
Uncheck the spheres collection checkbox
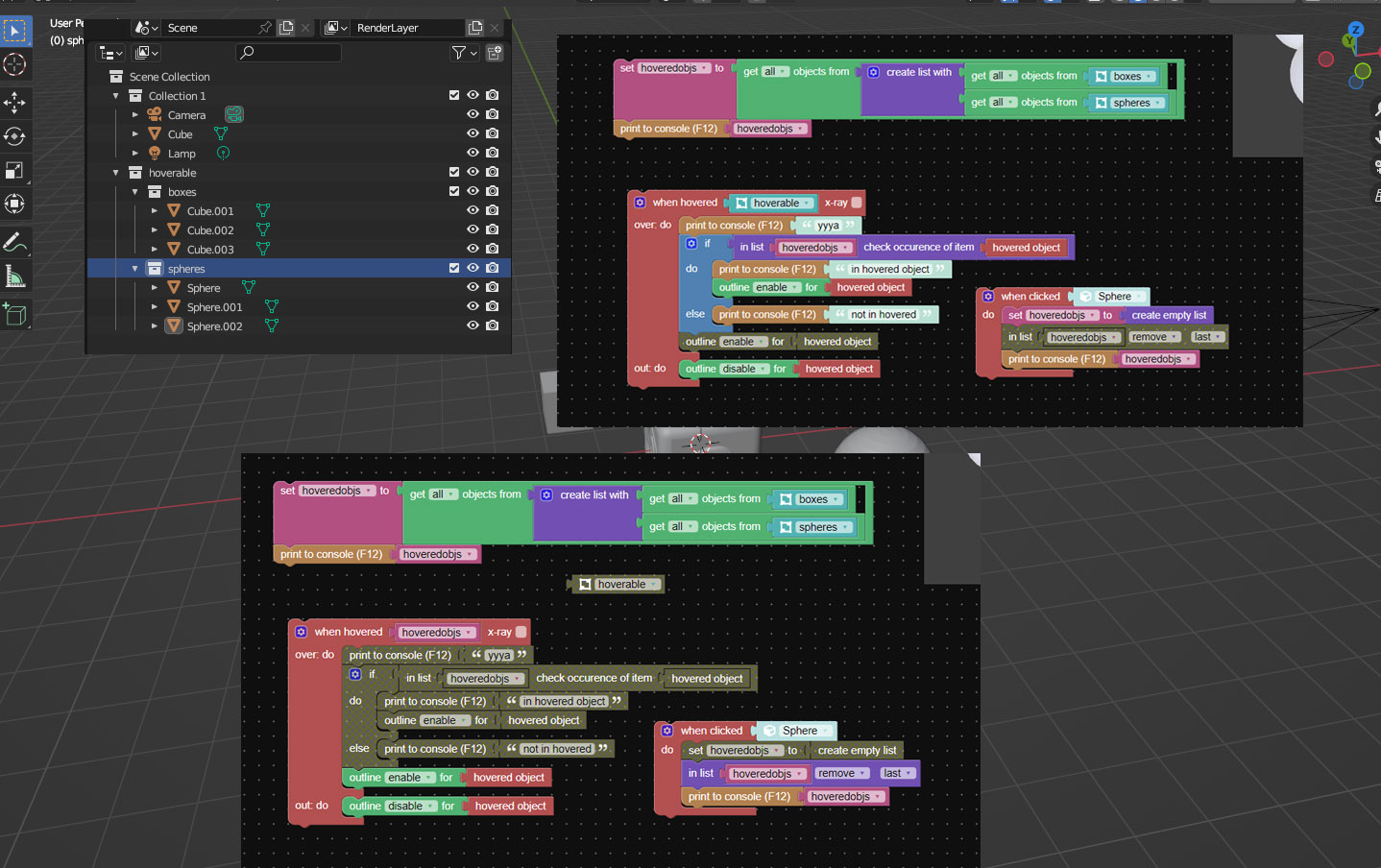454,268
